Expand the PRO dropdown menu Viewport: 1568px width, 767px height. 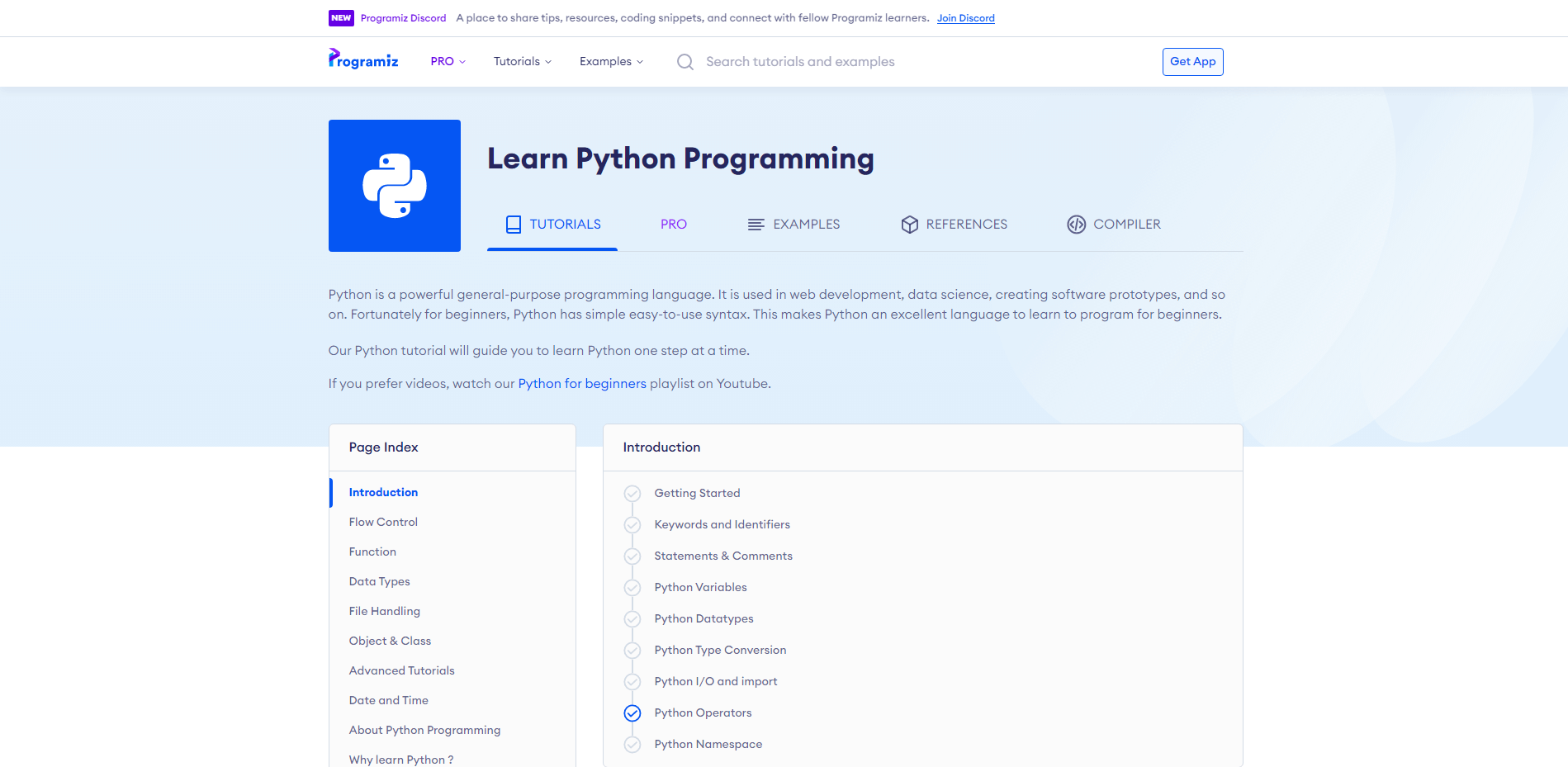pyautogui.click(x=448, y=62)
